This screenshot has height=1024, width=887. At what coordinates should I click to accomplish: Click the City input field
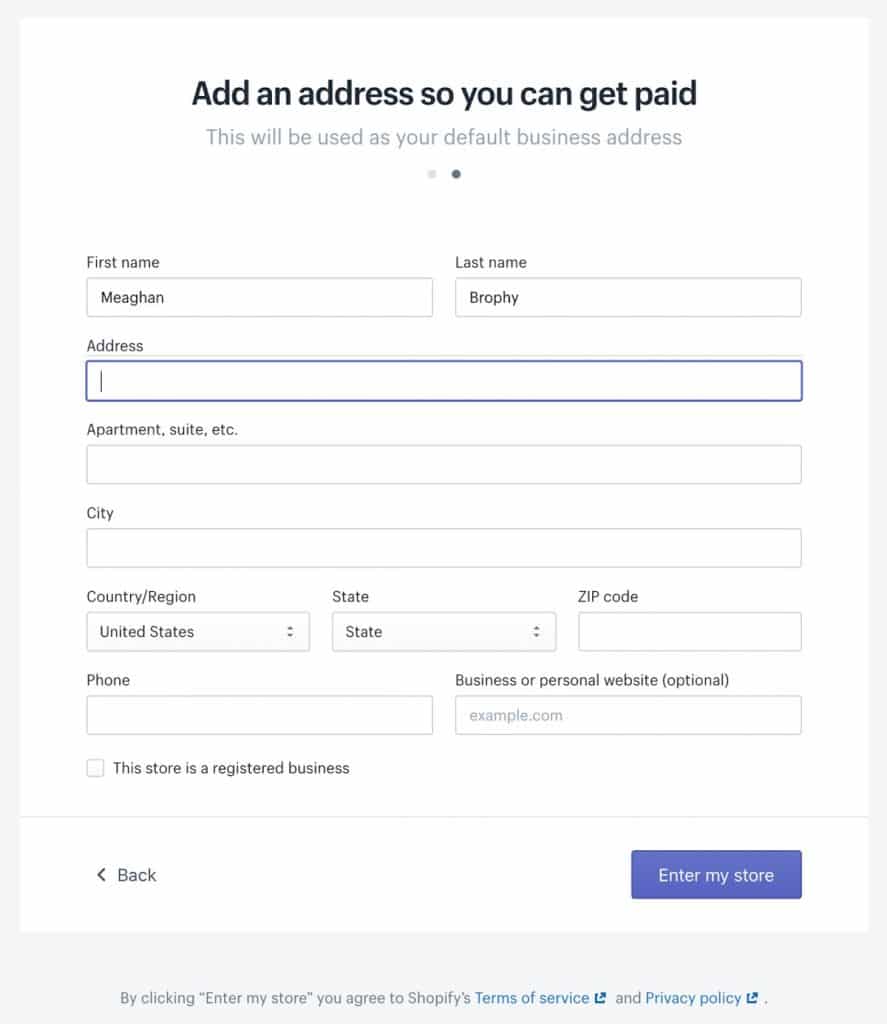coord(443,547)
